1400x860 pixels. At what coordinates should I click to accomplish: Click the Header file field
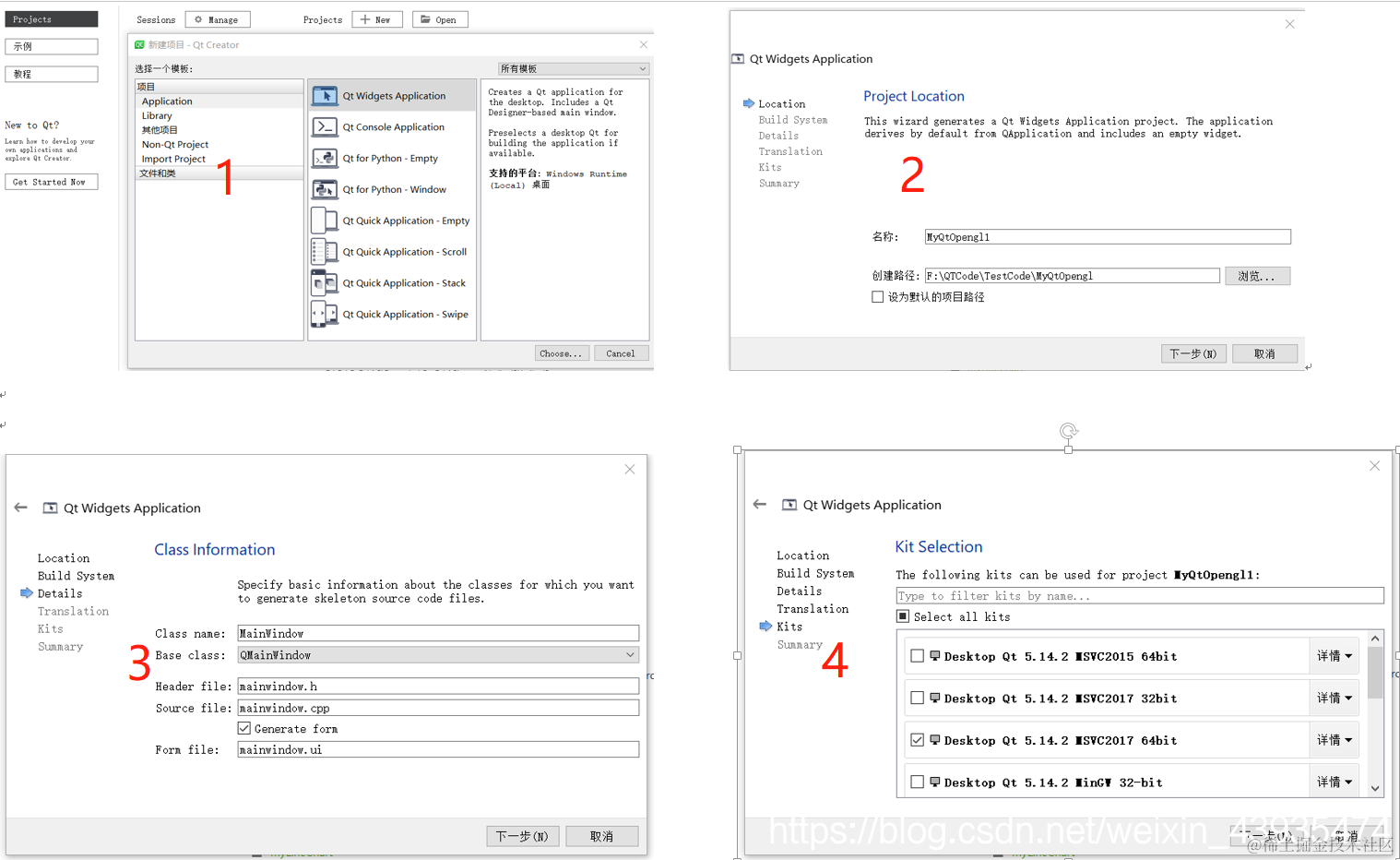pos(438,686)
